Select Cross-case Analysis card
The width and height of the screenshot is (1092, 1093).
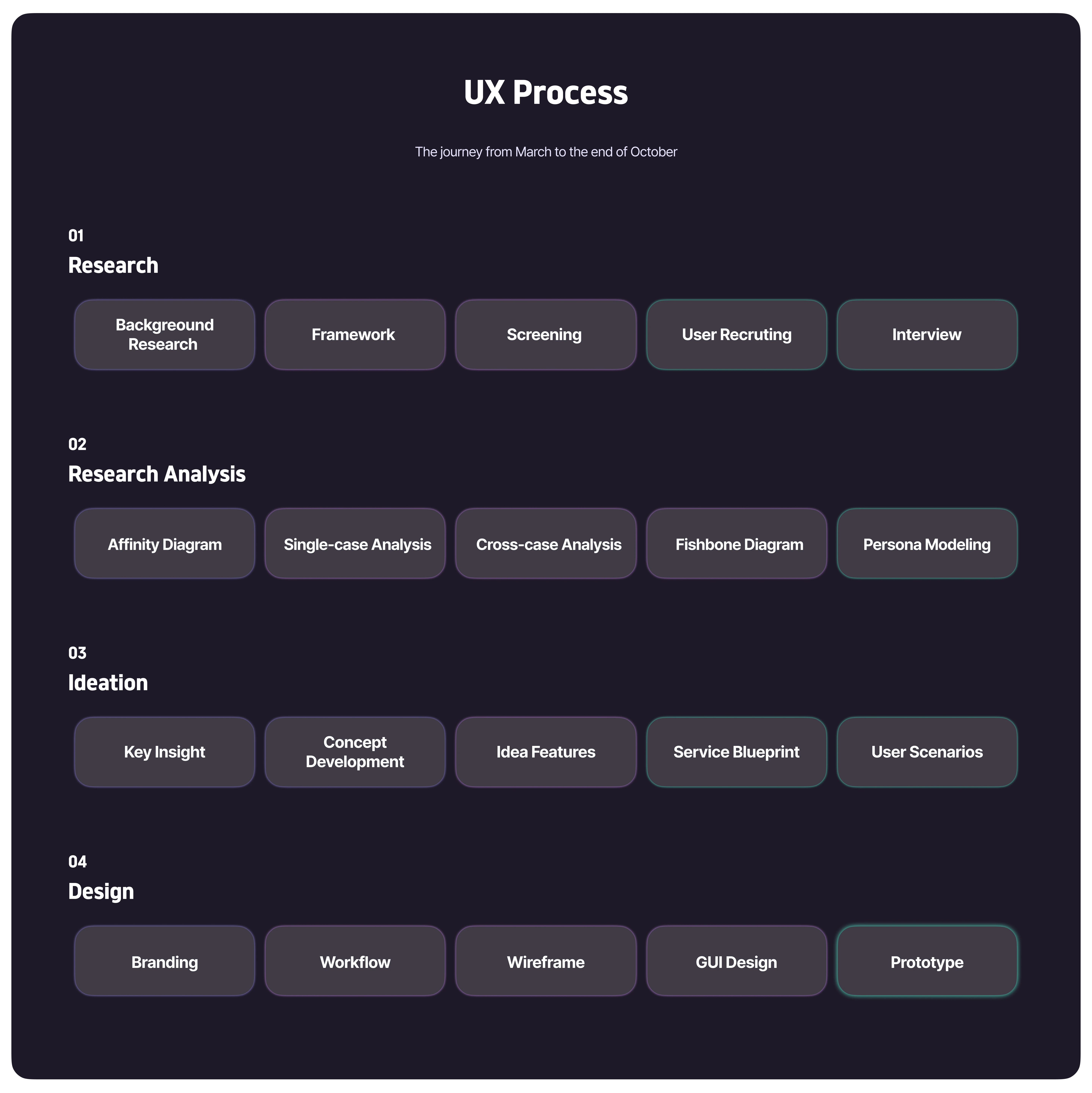point(545,543)
